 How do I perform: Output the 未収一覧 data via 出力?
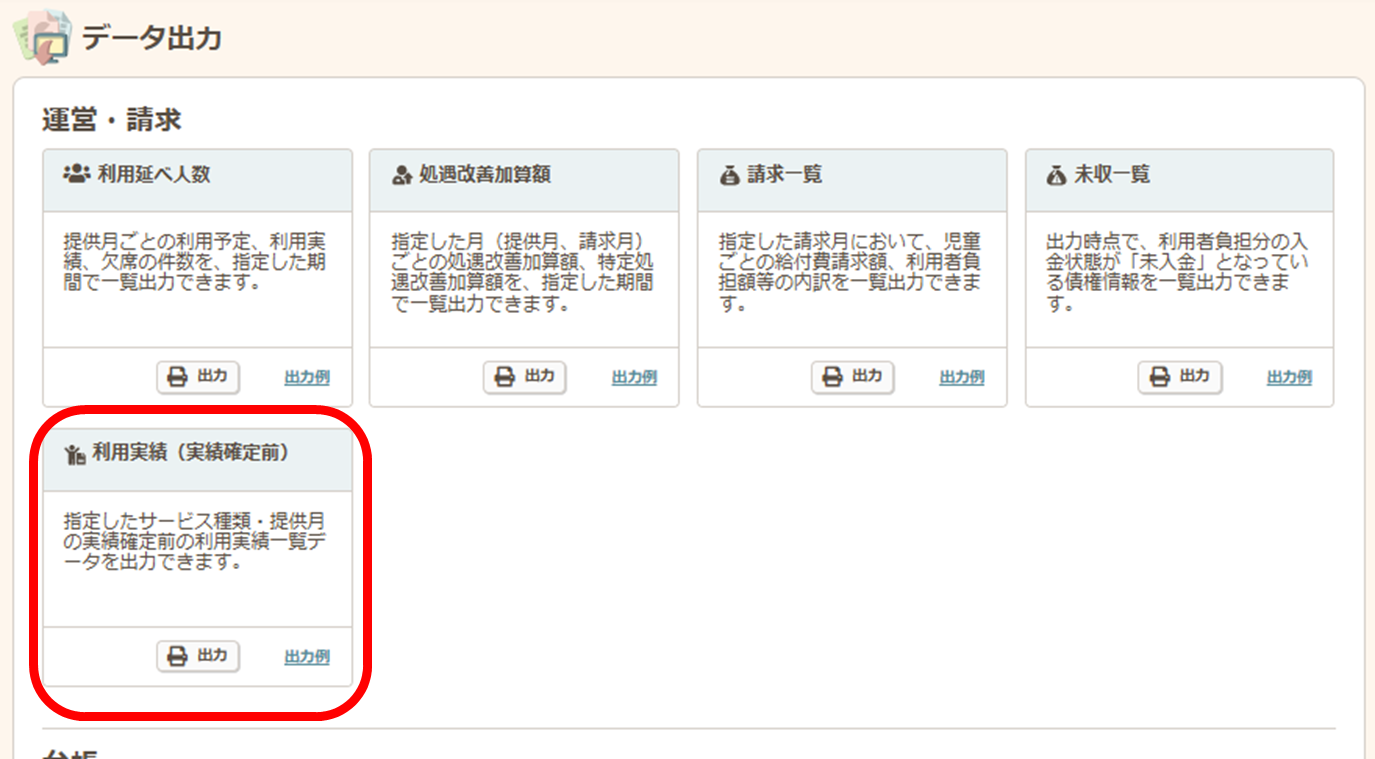pyautogui.click(x=1180, y=377)
